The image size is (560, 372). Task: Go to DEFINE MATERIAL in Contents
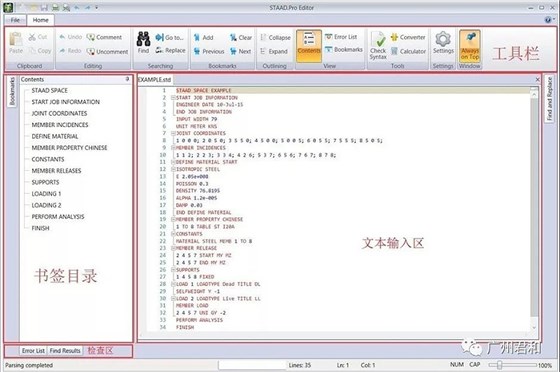click(x=55, y=136)
